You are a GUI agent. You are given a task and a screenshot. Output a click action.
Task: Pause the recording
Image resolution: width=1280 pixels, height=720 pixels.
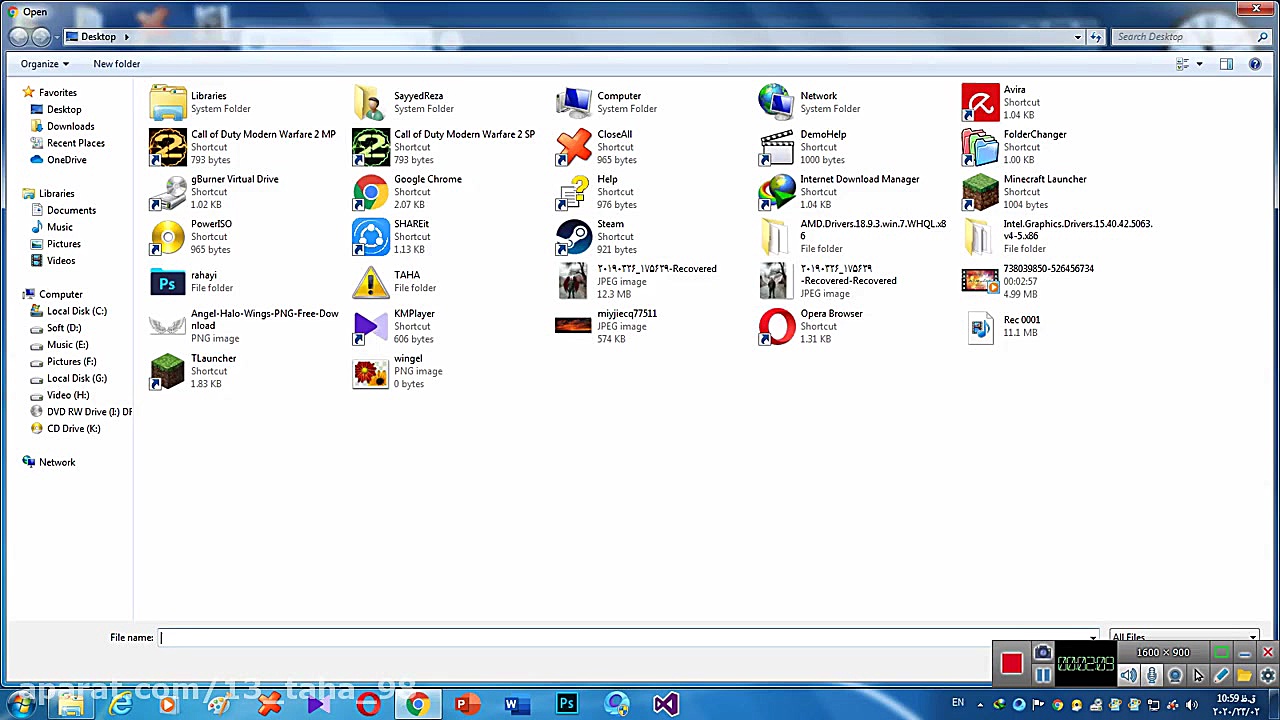[1042, 676]
